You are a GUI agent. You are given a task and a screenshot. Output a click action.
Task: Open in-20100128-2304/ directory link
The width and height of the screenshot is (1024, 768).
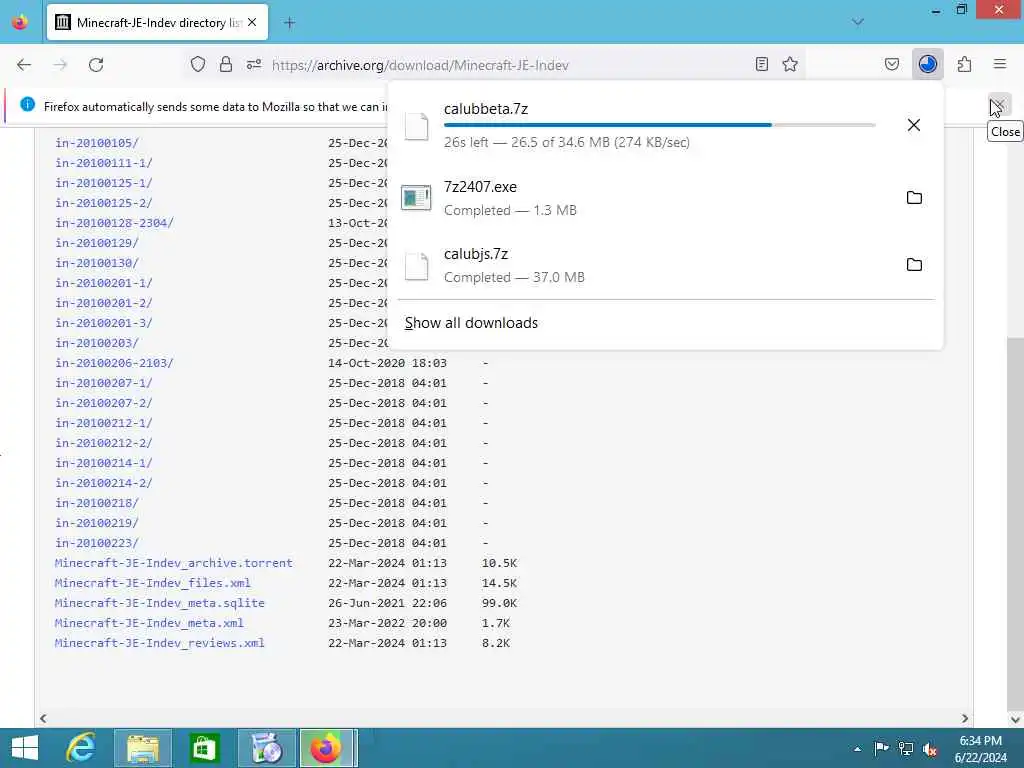tap(114, 223)
